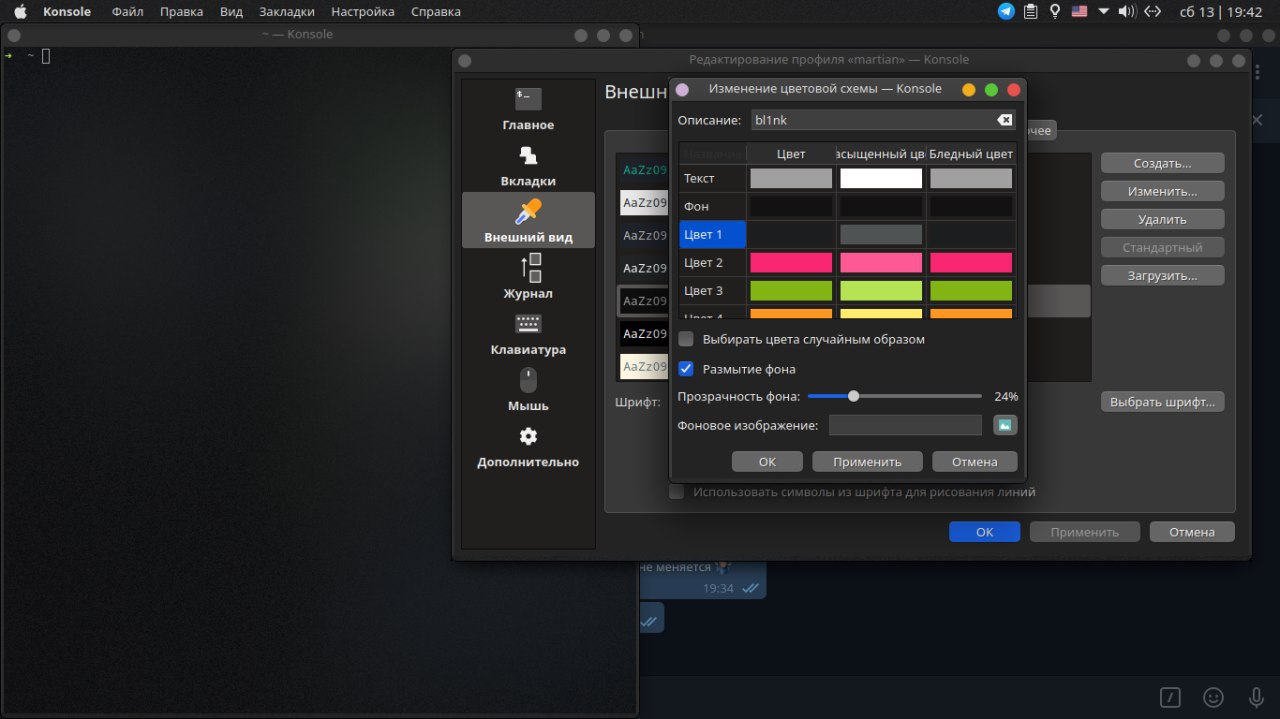Open the Закладки menu
1280x719 pixels.
tap(286, 12)
